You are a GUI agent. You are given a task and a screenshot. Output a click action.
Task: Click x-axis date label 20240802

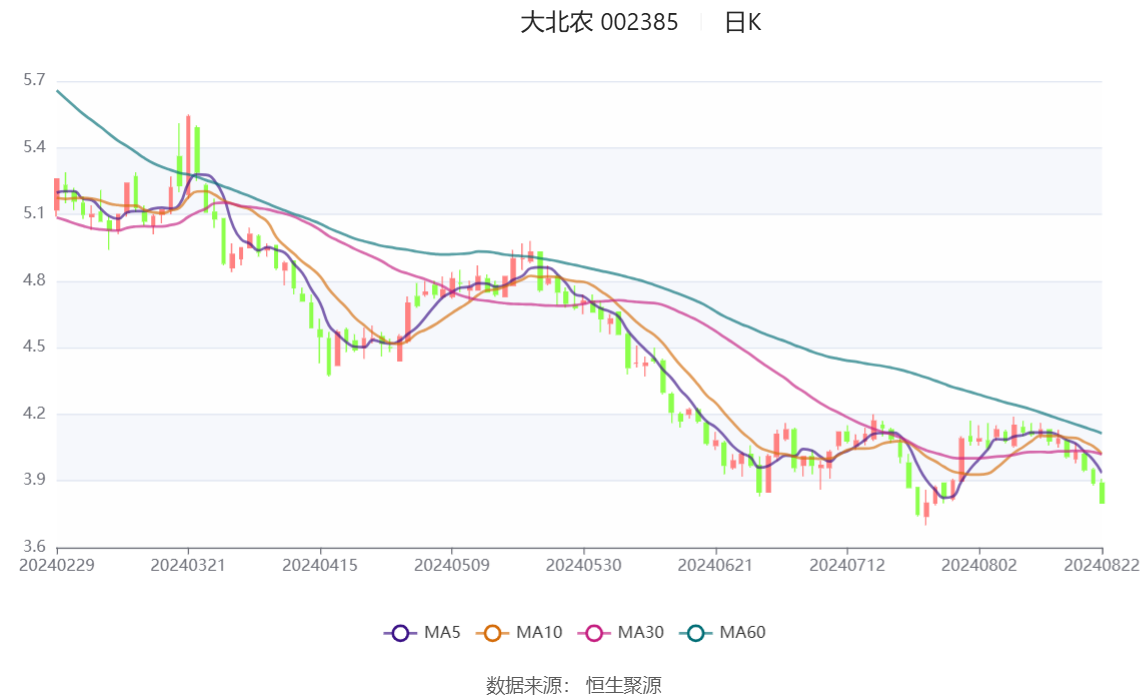click(979, 565)
